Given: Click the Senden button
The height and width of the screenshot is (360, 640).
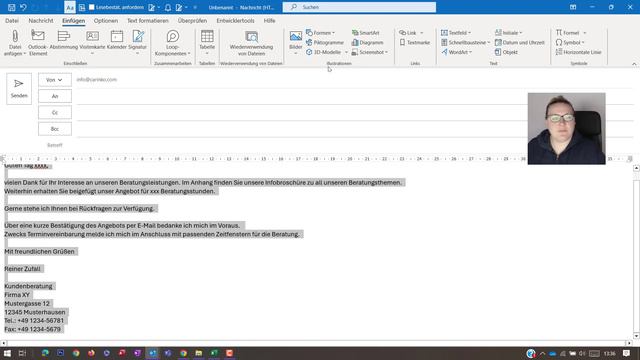Looking at the screenshot, I should [x=19, y=89].
